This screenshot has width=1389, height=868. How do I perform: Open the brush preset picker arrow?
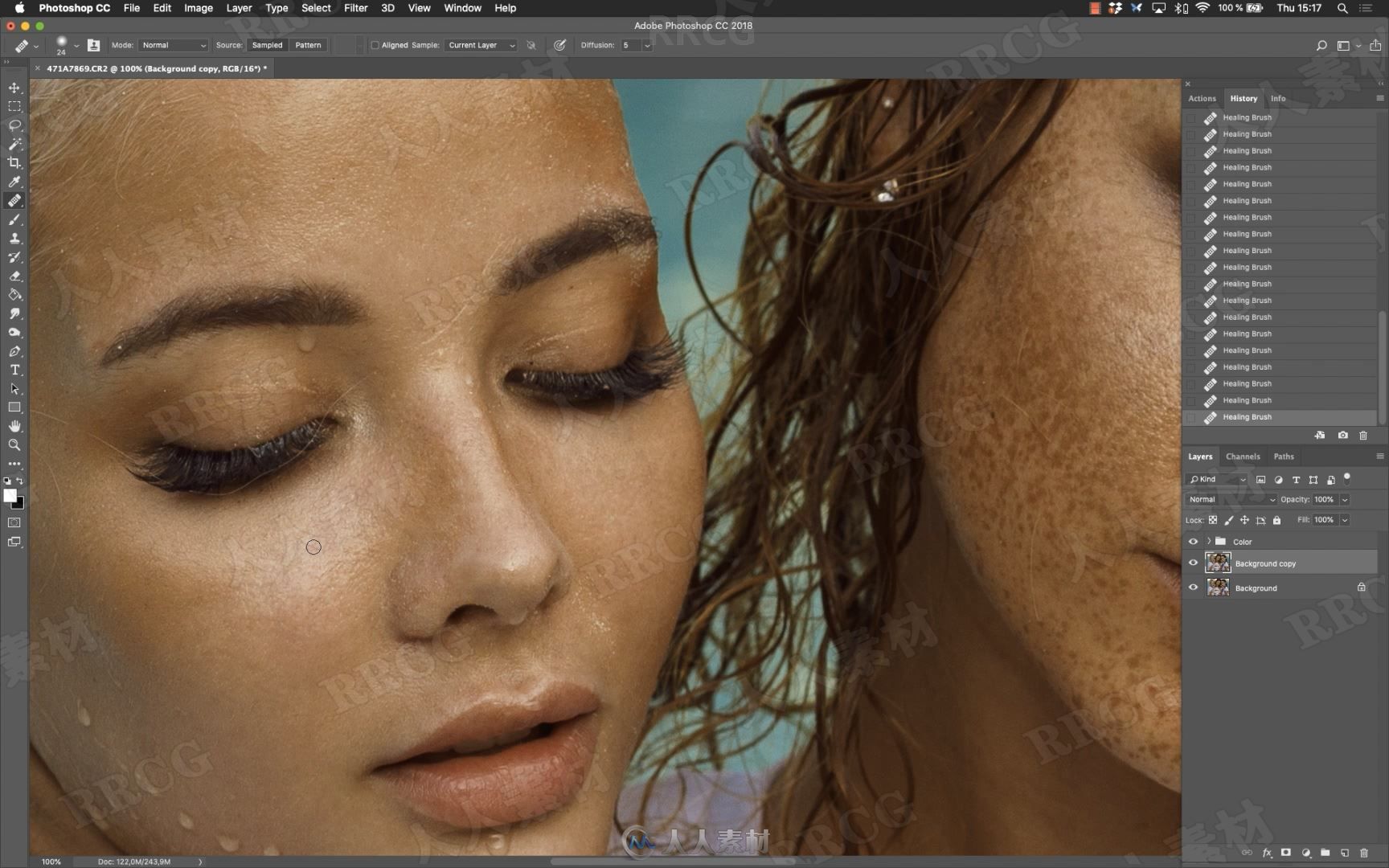[76, 46]
